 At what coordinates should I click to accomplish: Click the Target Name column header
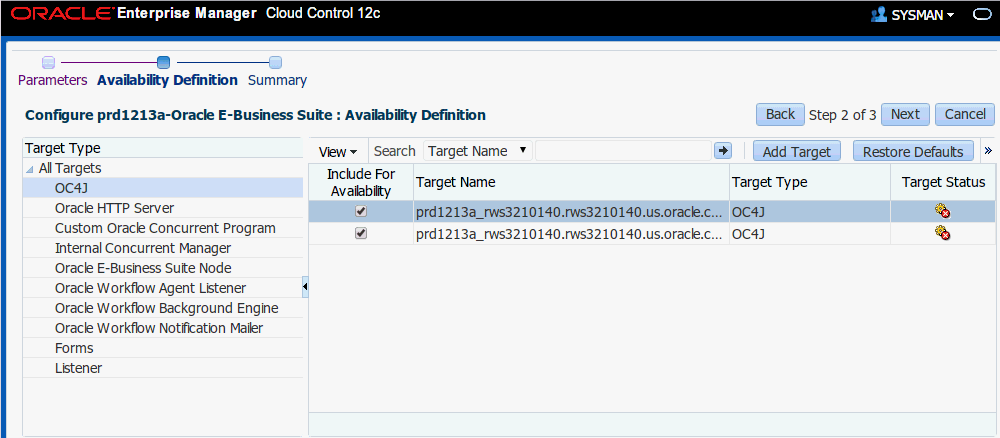click(571, 182)
